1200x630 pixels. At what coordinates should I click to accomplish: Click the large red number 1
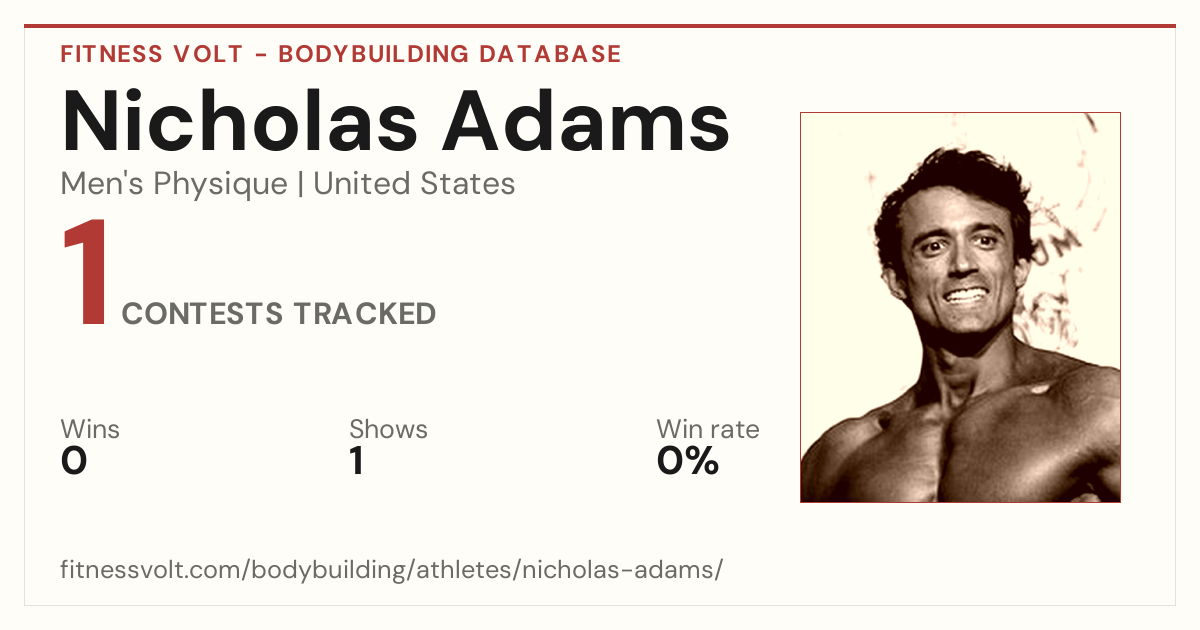(85, 274)
